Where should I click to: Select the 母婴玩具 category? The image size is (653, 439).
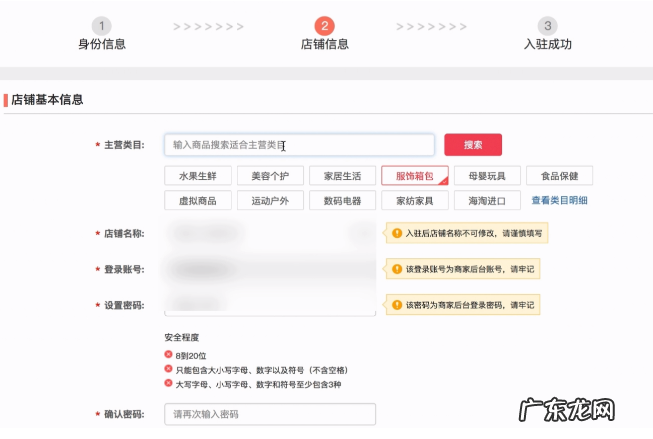[x=487, y=176]
